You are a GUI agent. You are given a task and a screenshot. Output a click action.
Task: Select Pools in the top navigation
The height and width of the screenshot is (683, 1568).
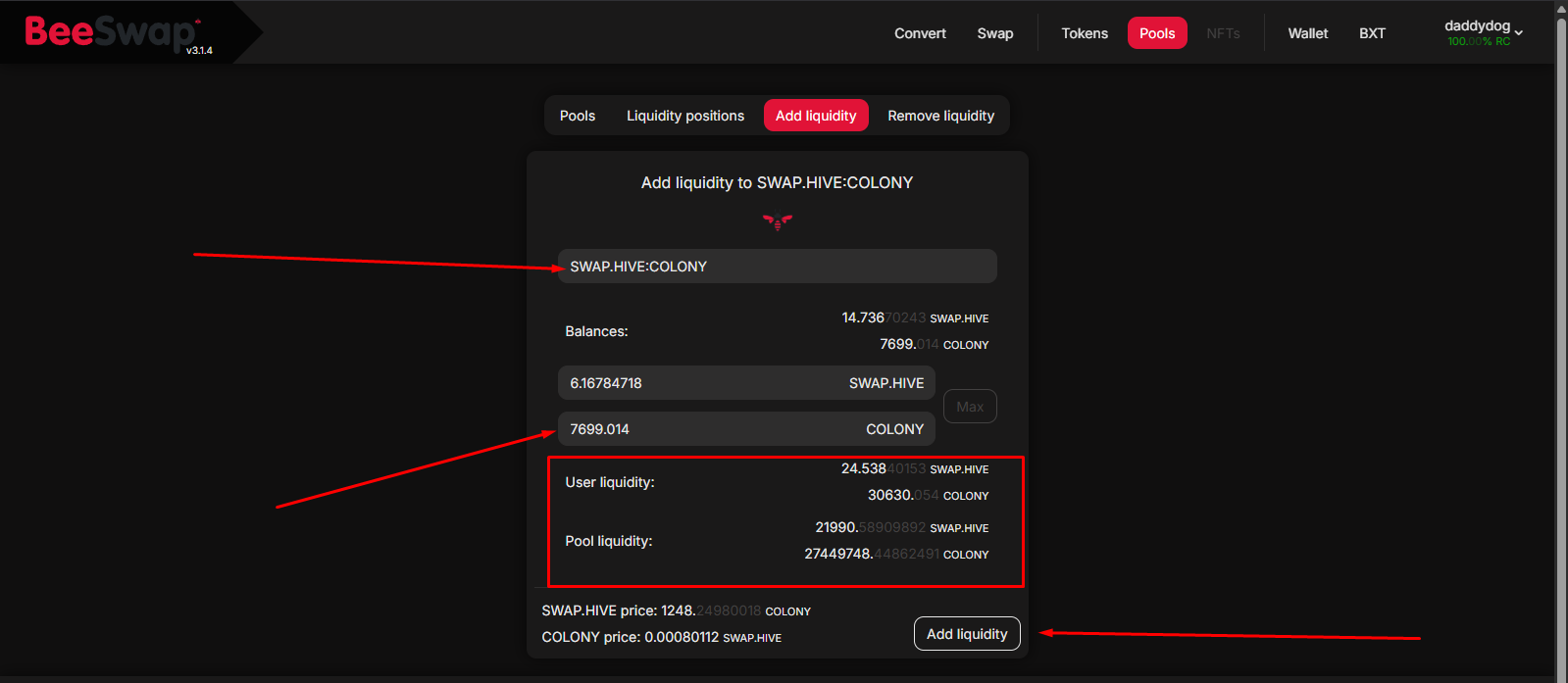tap(1157, 33)
